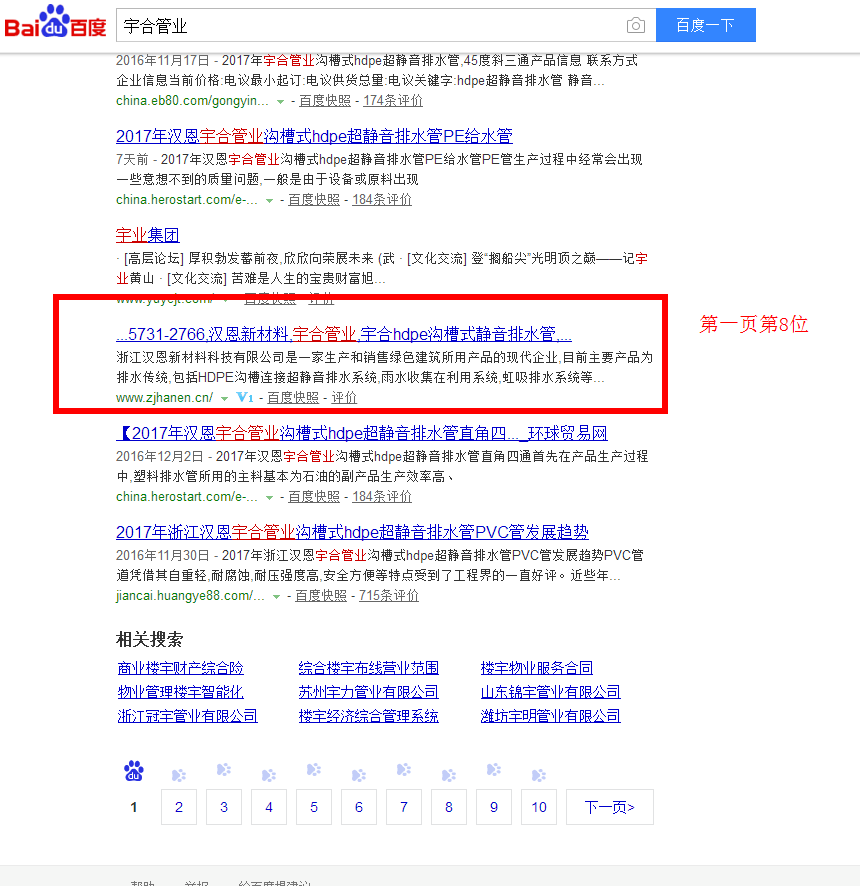Click the jiancai.huangye88.com URL
The width and height of the screenshot is (860, 886).
pos(190,596)
